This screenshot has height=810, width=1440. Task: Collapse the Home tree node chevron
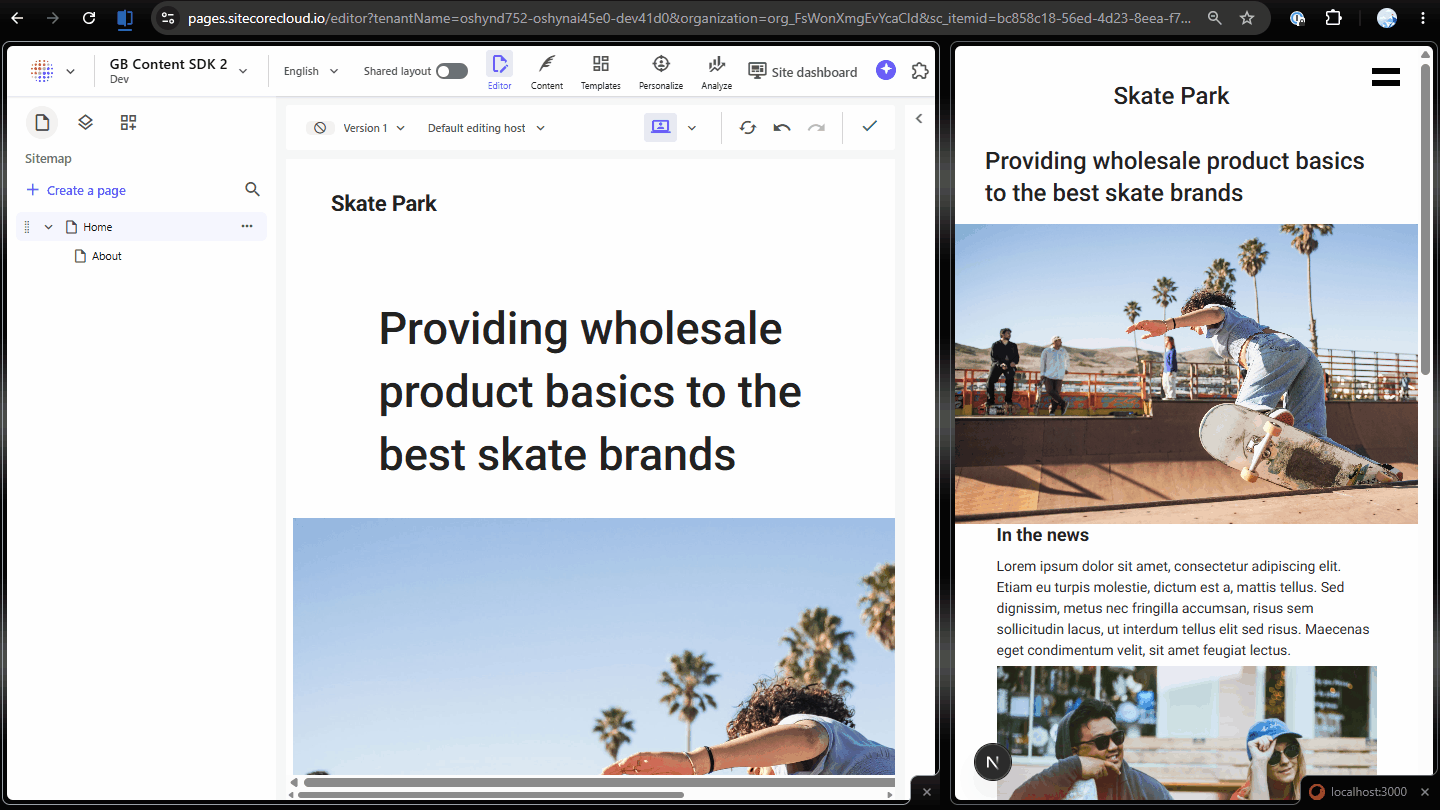[x=48, y=227]
